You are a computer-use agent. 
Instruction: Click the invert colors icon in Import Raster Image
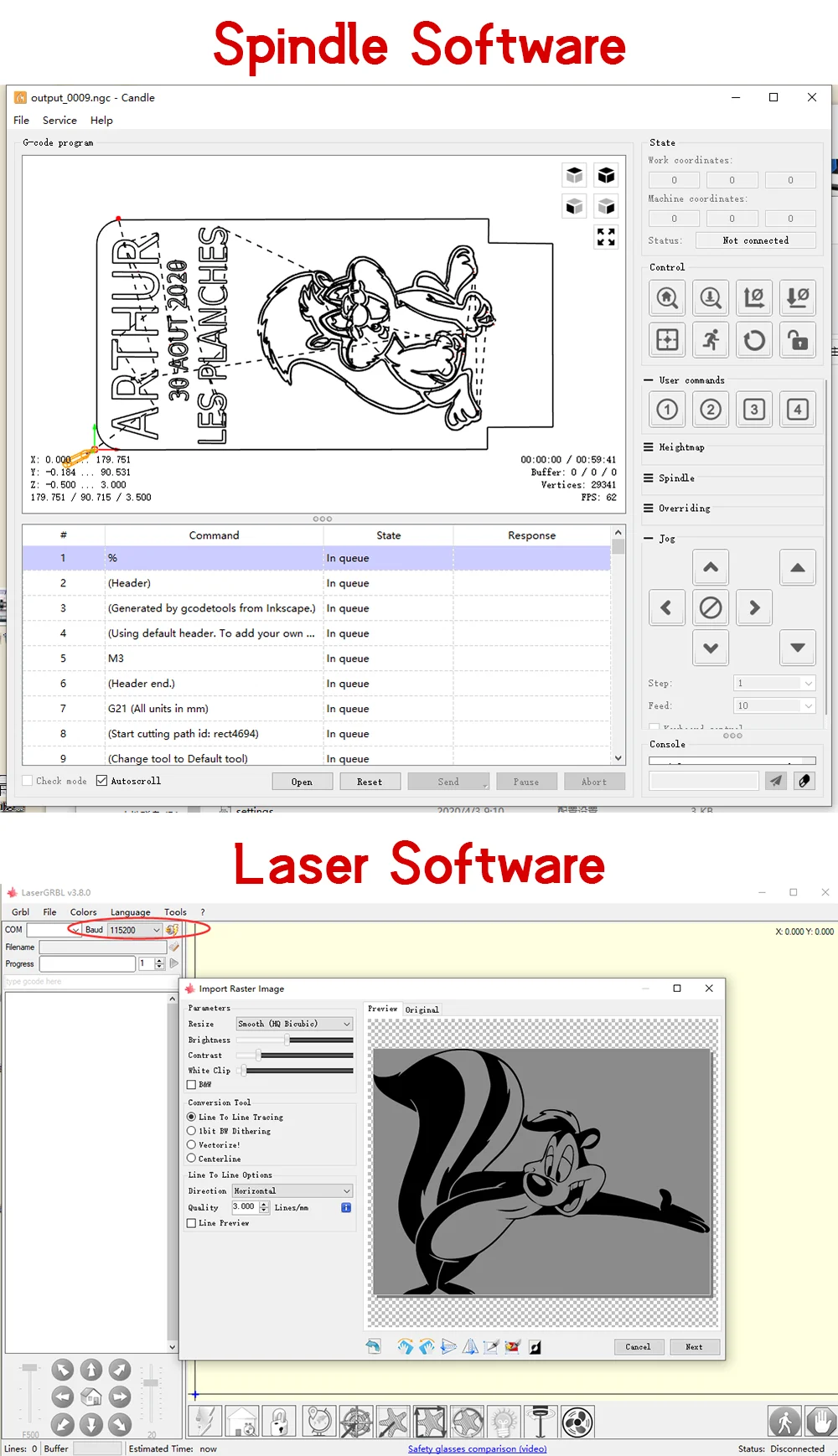[x=535, y=1347]
